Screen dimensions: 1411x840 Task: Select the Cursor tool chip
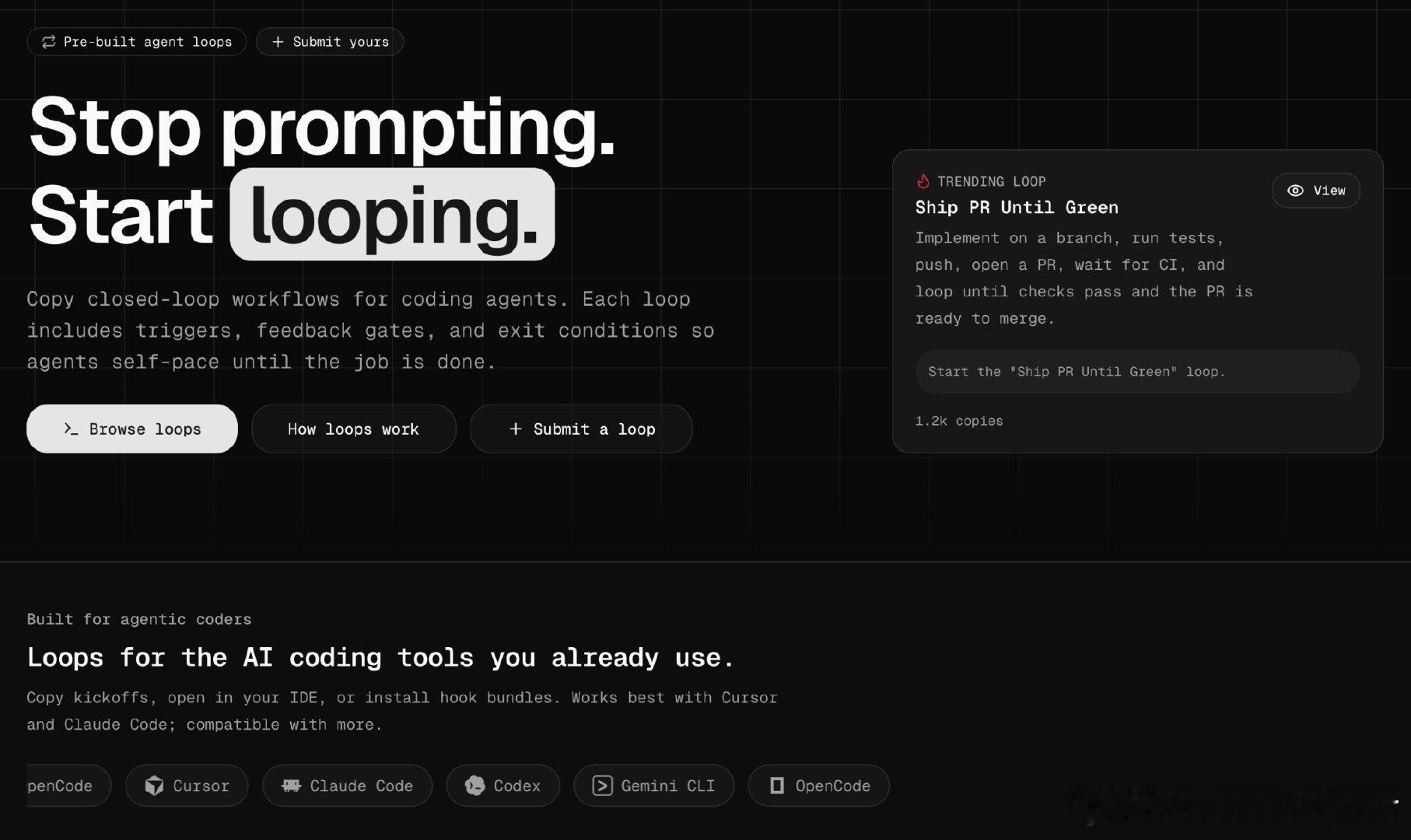pyautogui.click(x=187, y=786)
